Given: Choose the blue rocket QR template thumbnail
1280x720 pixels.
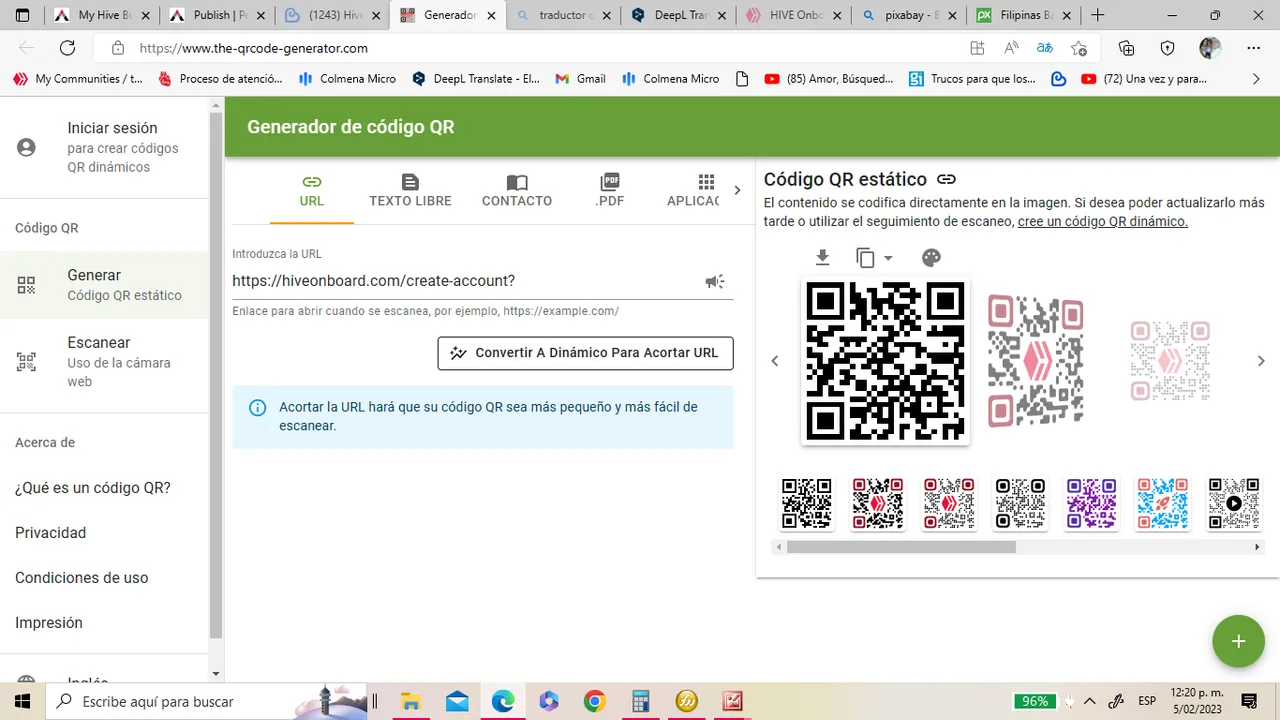Looking at the screenshot, I should click(1163, 503).
